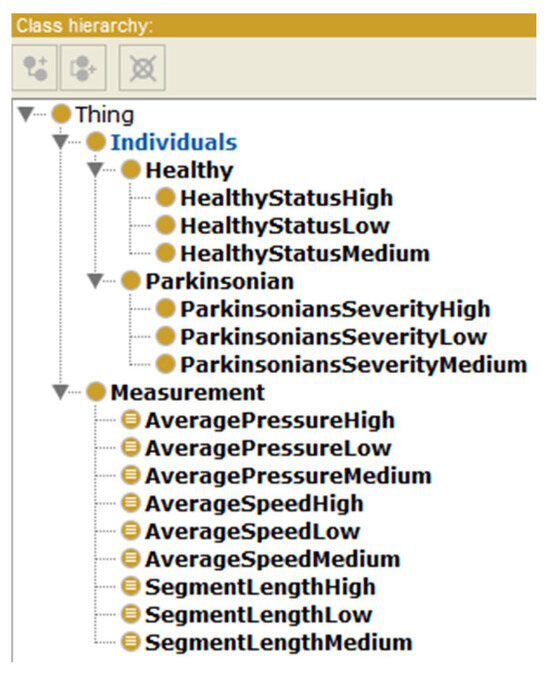Screen dimensions: 550x677
Task: Select the ParkinsoniansSeverityMedium class
Action: [354, 364]
